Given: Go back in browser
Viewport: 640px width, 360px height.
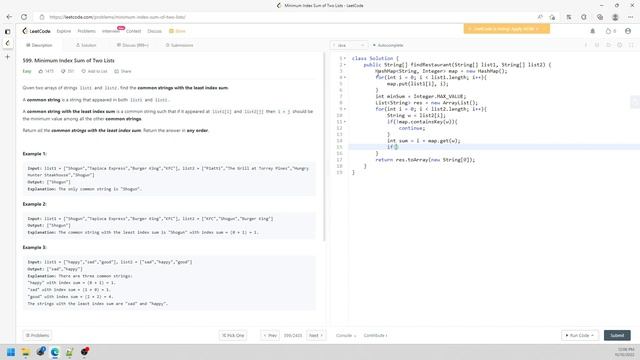Looking at the screenshot, I should (9, 17).
